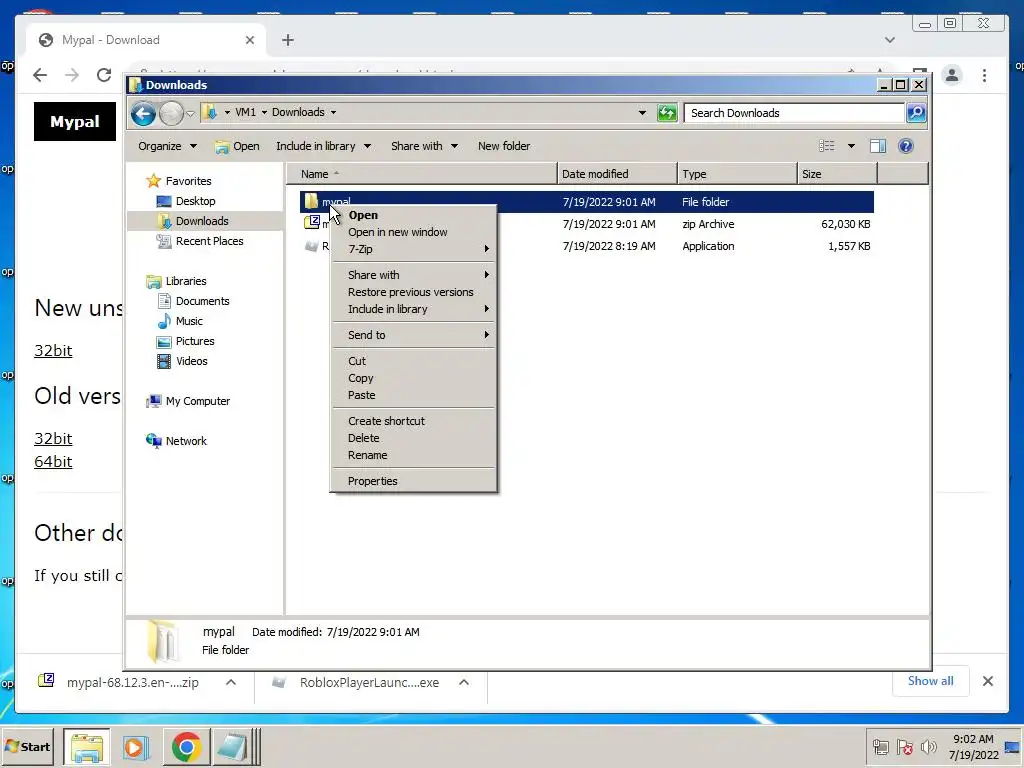Close Chrome's downloads bar with X
Image resolution: width=1024 pixels, height=768 pixels.
[987, 681]
